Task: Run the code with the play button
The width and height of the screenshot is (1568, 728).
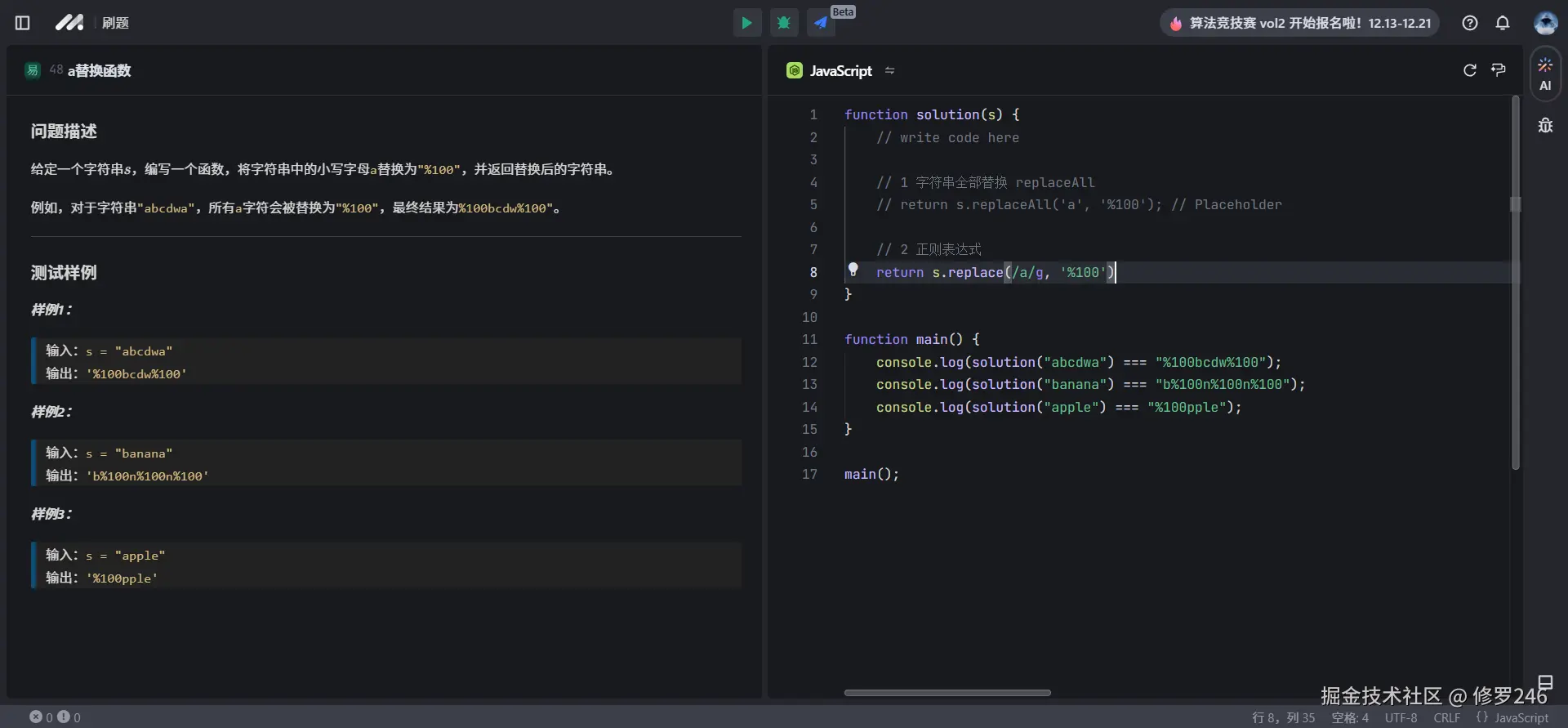Action: pos(746,23)
